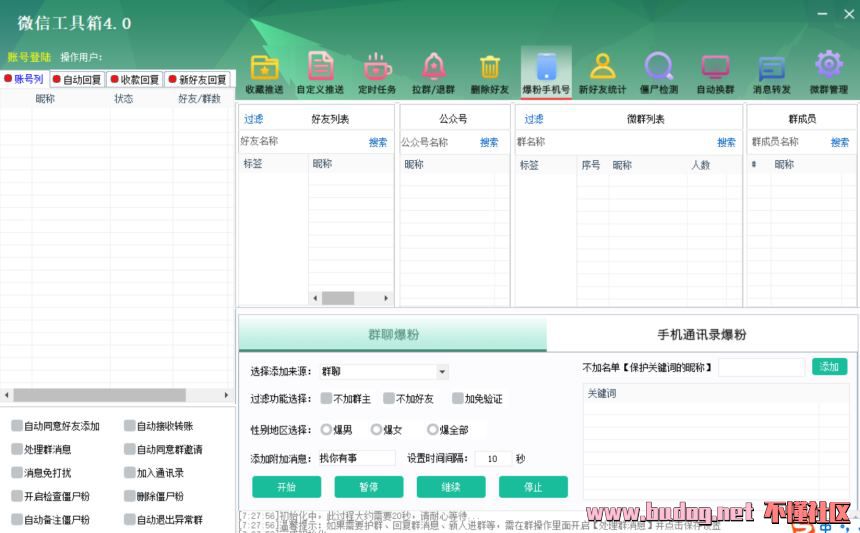Enable the 不加好友 checkbox
Screen dimensions: 860x533
389,398
